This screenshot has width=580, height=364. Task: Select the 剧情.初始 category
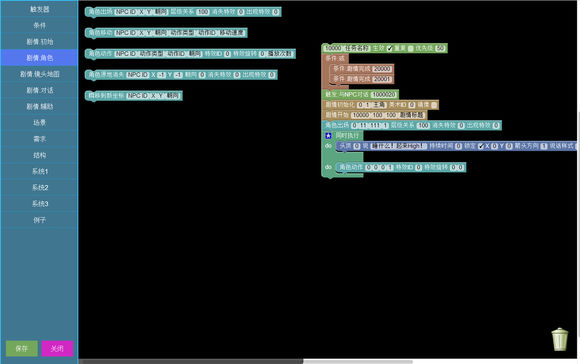tap(39, 41)
